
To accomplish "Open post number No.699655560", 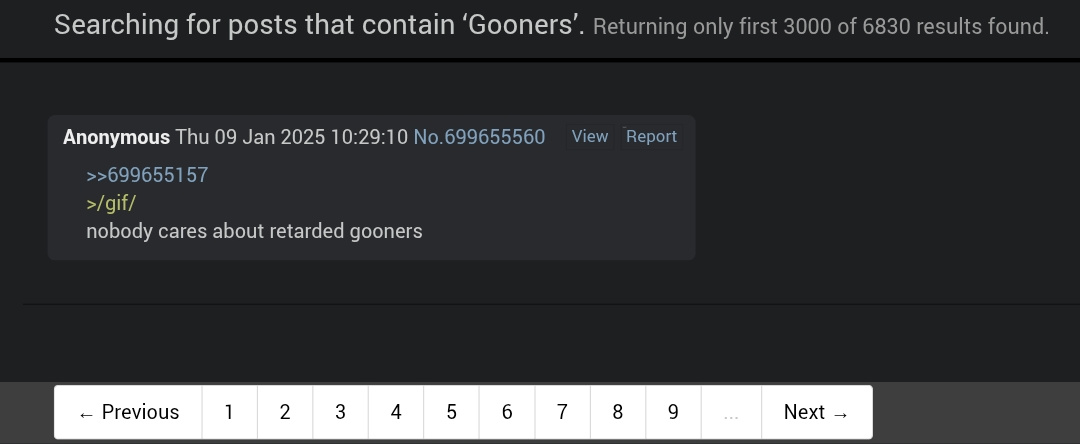I will click(479, 137).
